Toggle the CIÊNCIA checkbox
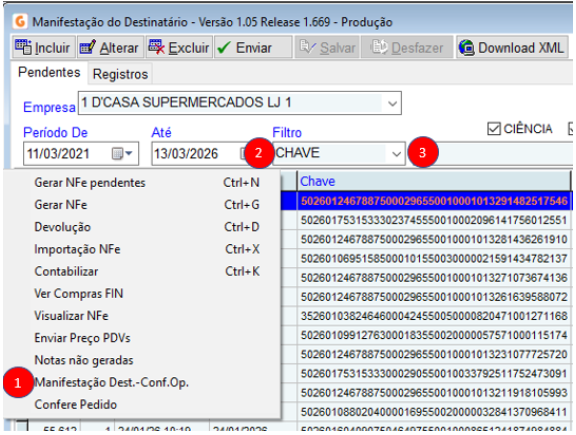Viewport: 576px width, 435px height. 494,129
